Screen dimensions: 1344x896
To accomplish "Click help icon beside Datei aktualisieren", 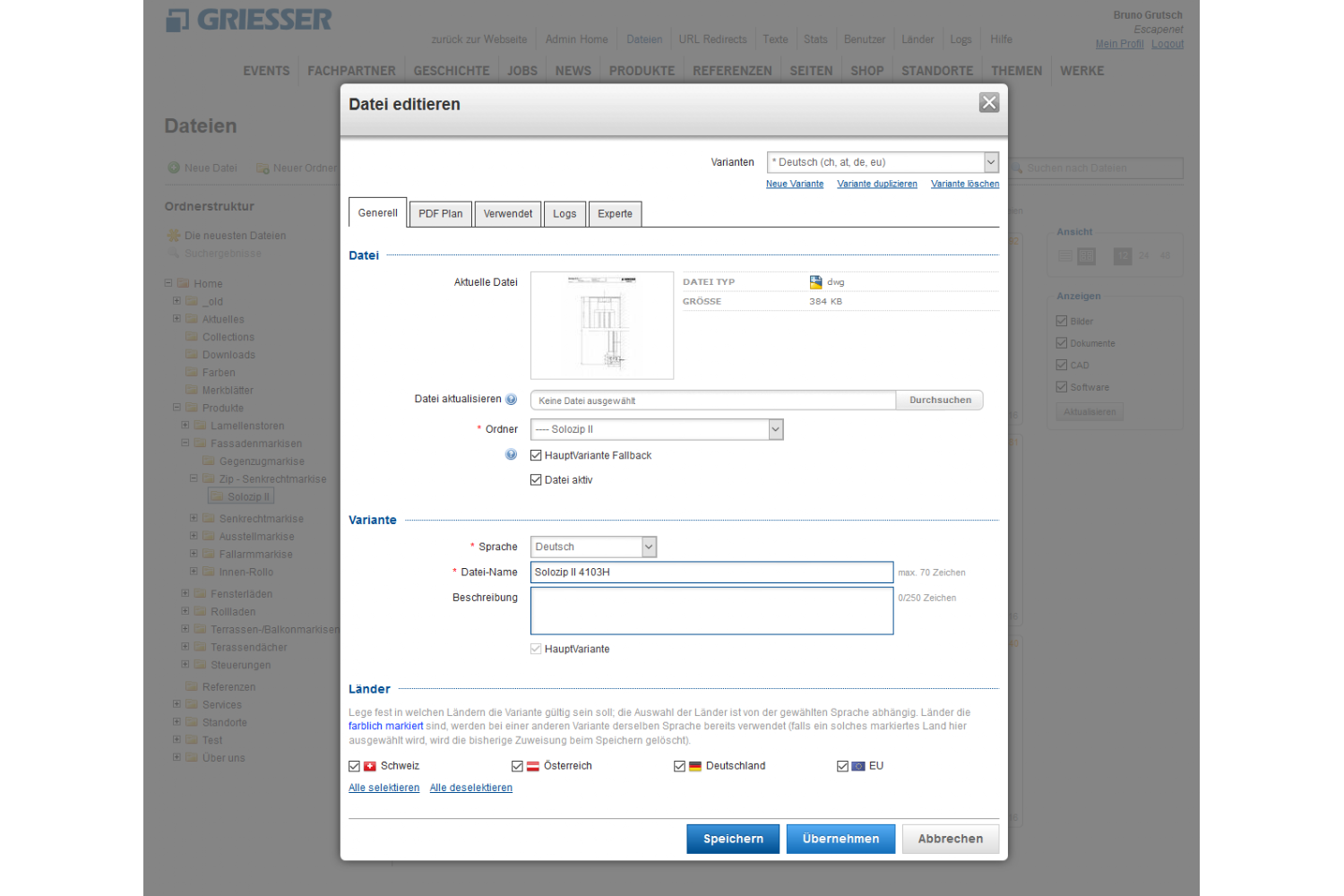I will coord(511,400).
